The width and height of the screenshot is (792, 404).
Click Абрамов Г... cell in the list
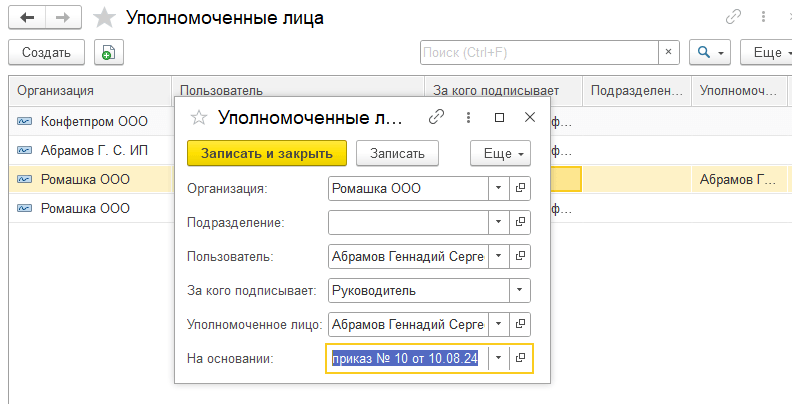(x=738, y=179)
